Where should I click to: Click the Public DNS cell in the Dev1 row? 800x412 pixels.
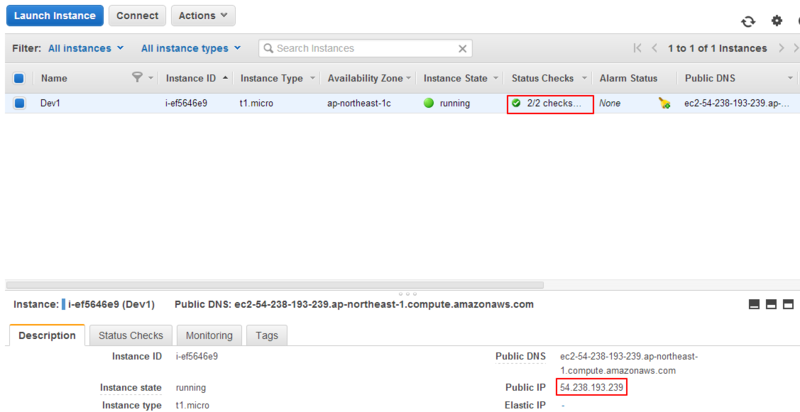[x=737, y=104]
